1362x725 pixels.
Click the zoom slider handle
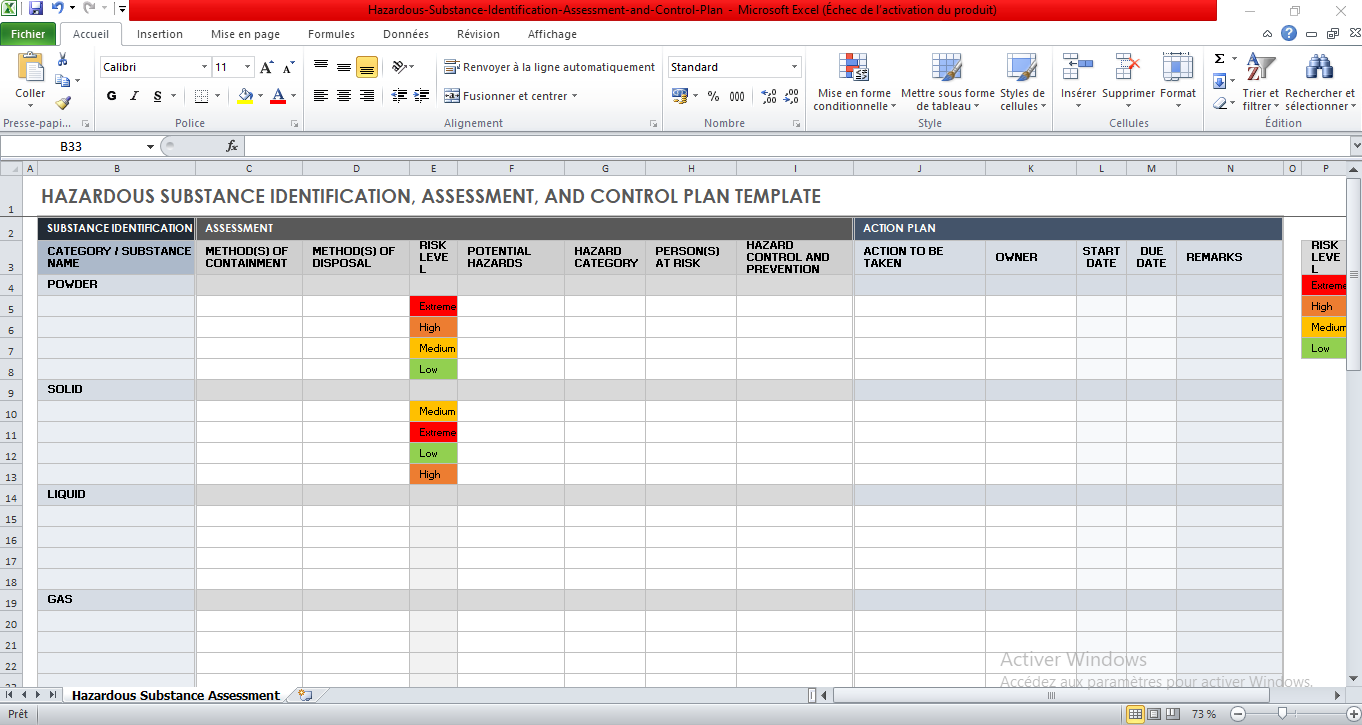[x=1284, y=714]
